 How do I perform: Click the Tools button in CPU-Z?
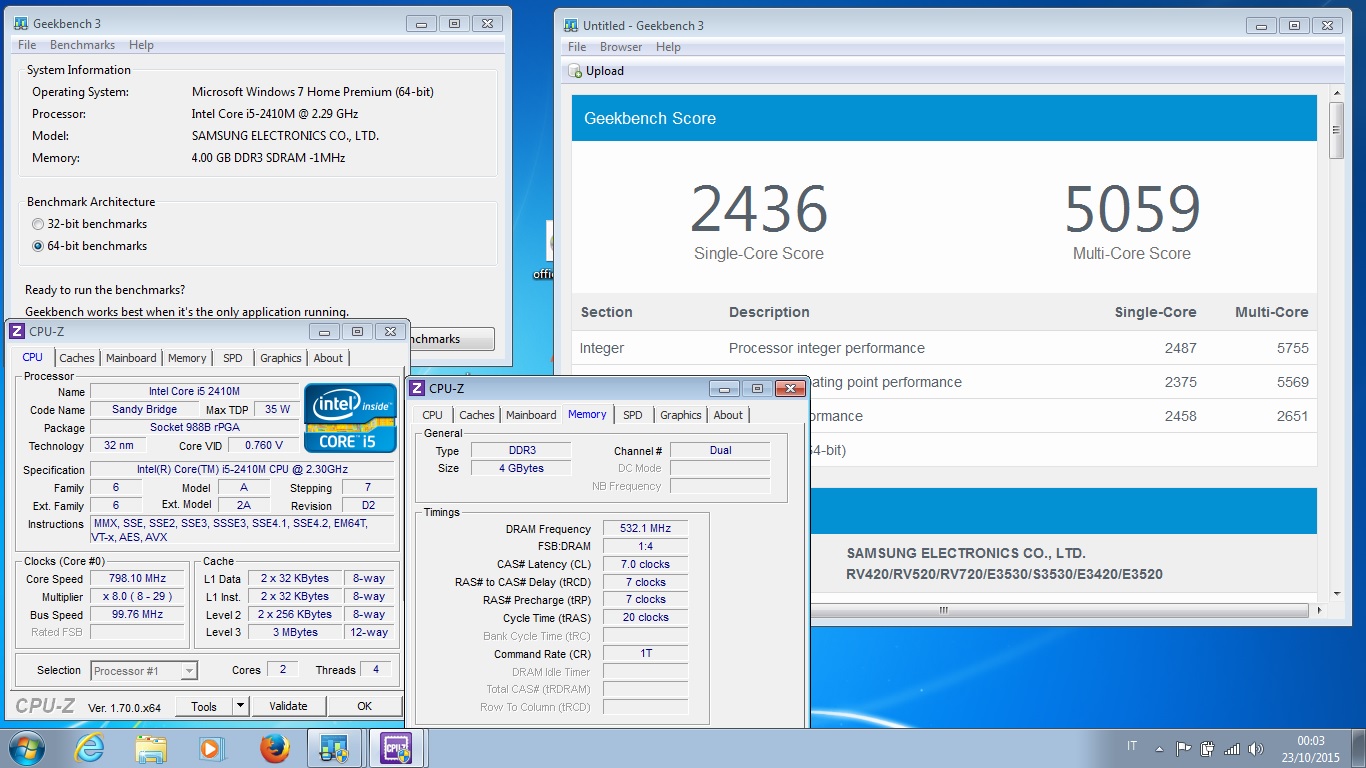[204, 706]
